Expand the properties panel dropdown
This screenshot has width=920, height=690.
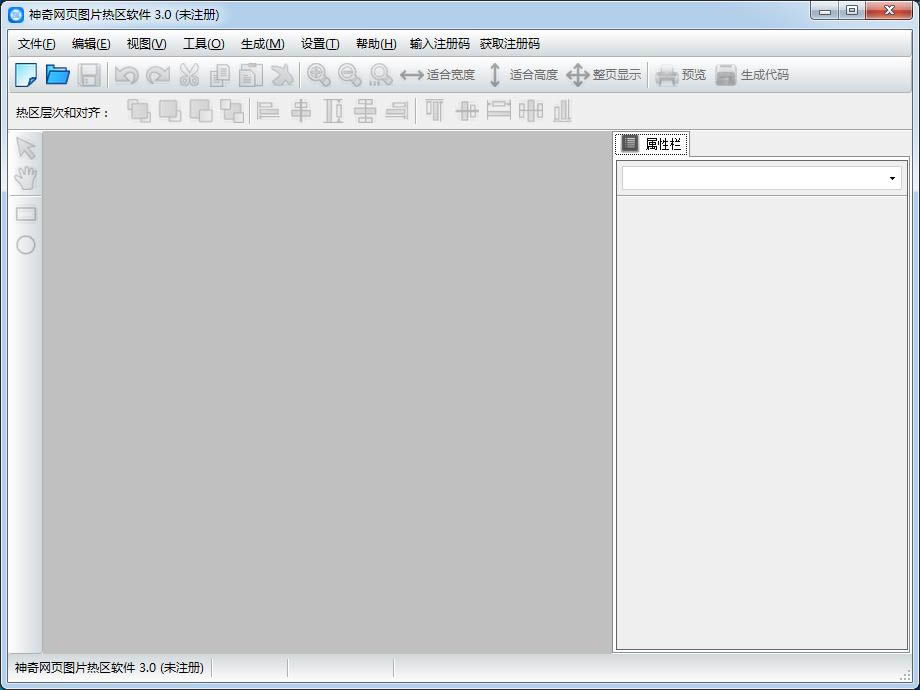pos(892,178)
